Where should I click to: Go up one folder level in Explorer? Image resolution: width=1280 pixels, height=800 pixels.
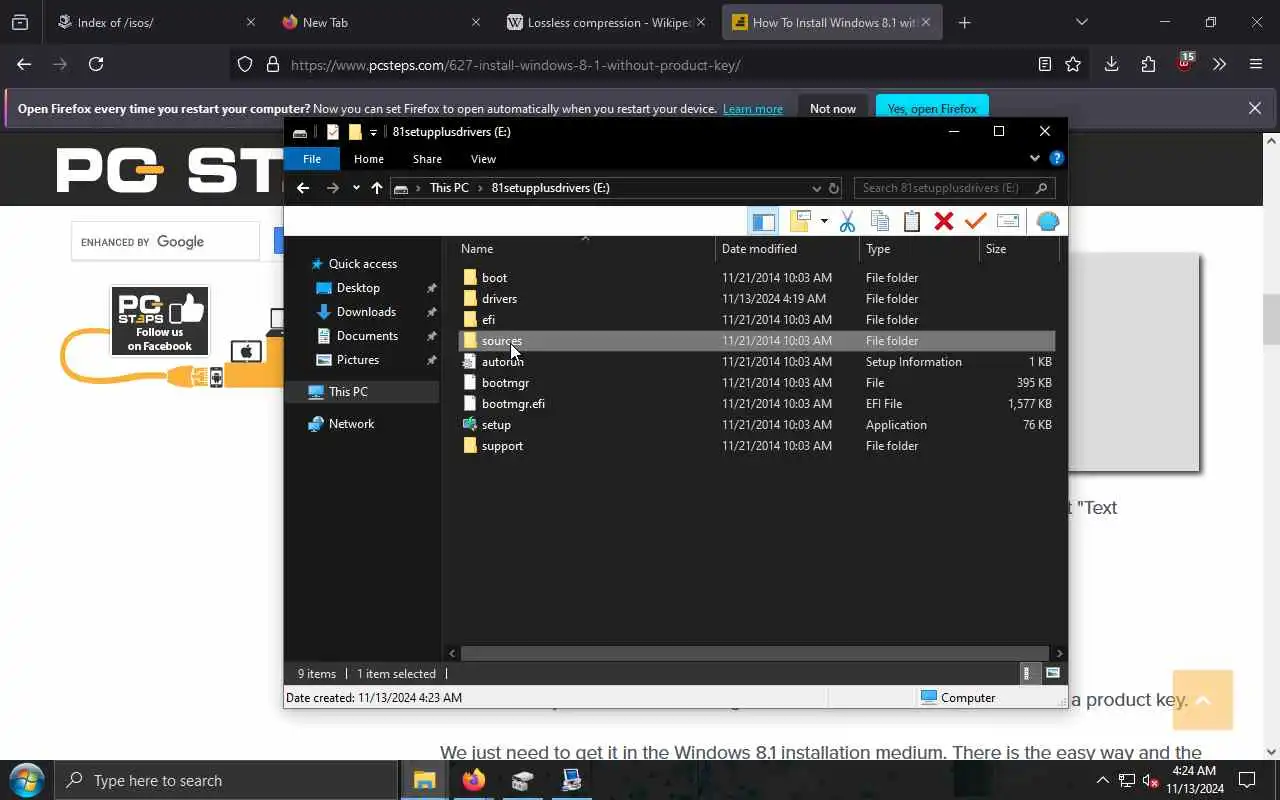coord(376,188)
